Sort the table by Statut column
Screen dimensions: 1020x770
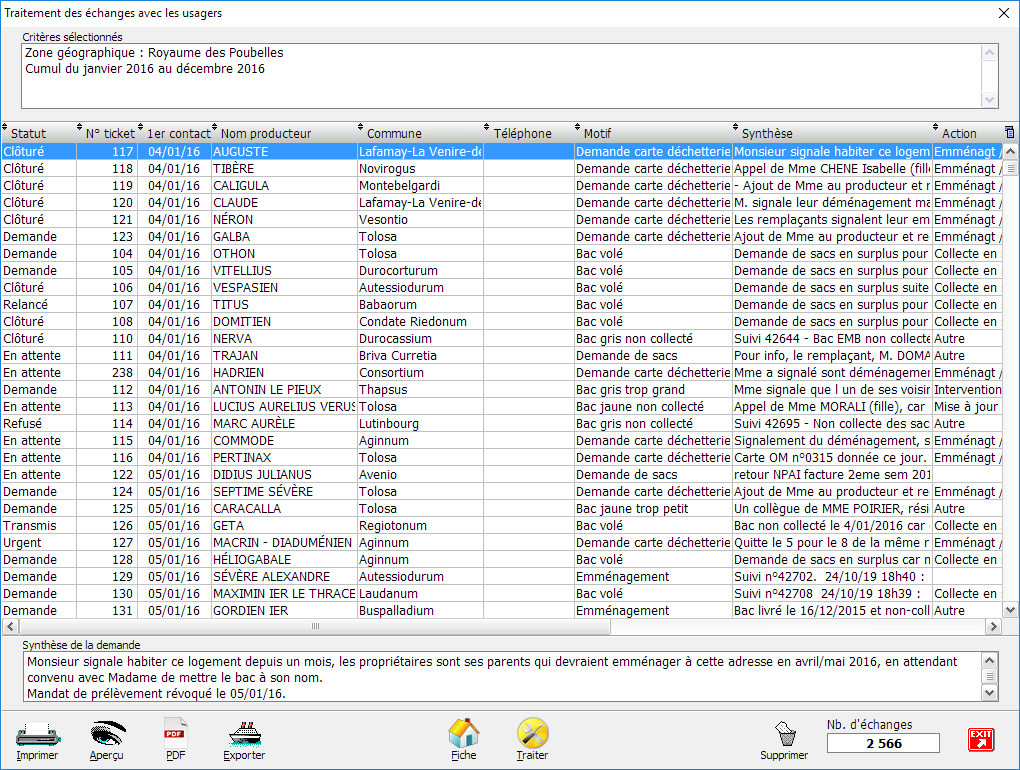point(30,133)
